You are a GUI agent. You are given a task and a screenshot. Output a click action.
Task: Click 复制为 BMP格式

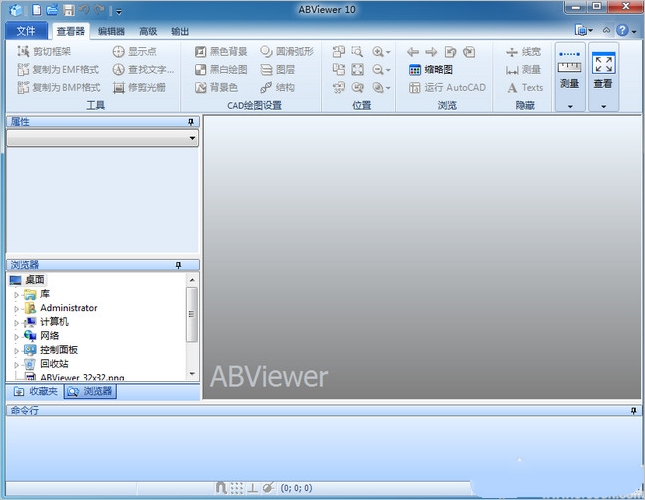(x=58, y=87)
